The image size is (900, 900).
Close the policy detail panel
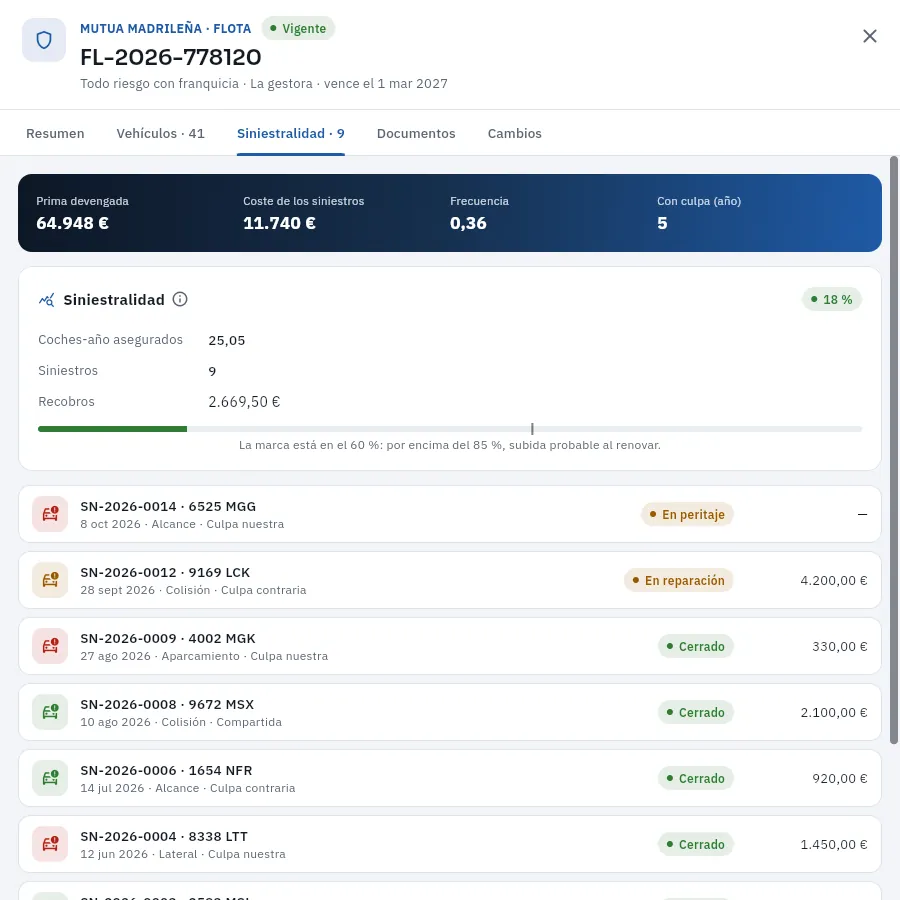[870, 36]
